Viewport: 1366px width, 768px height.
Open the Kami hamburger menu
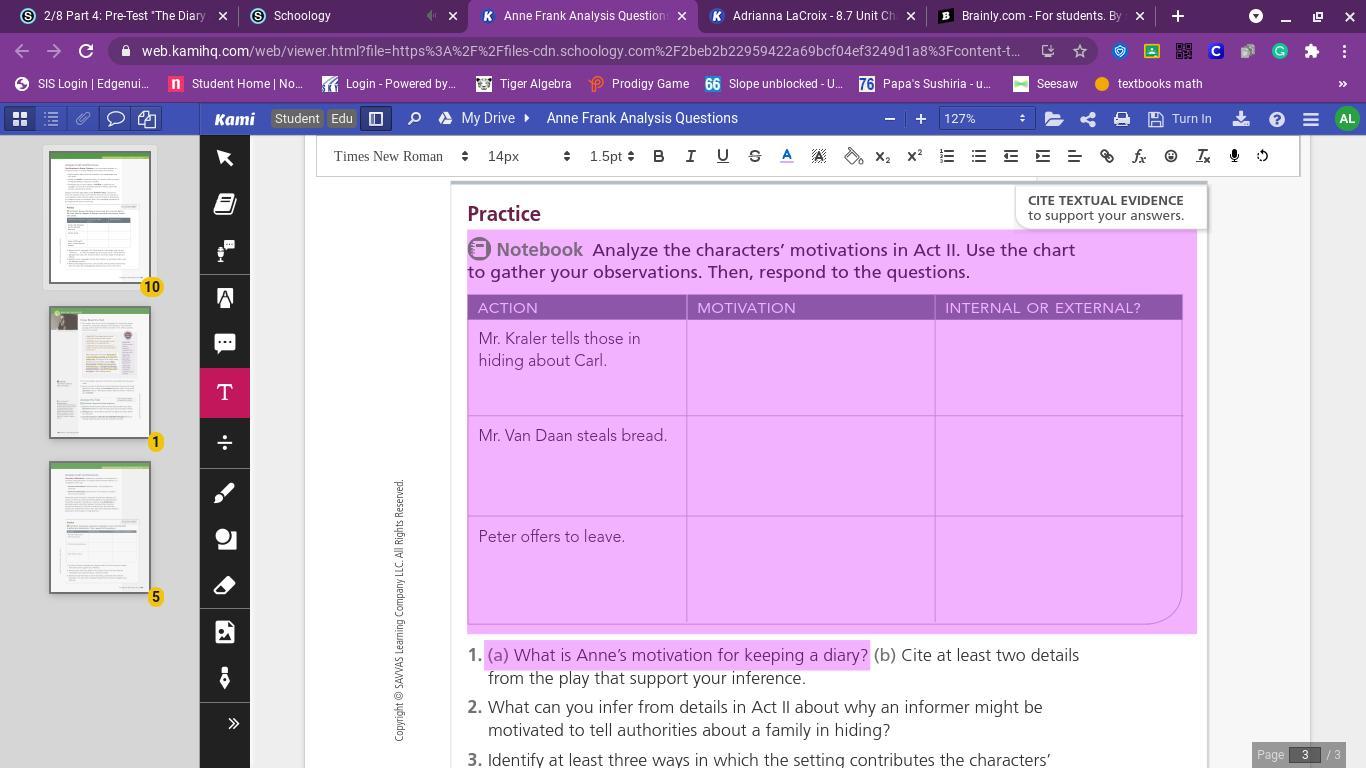click(x=1311, y=119)
